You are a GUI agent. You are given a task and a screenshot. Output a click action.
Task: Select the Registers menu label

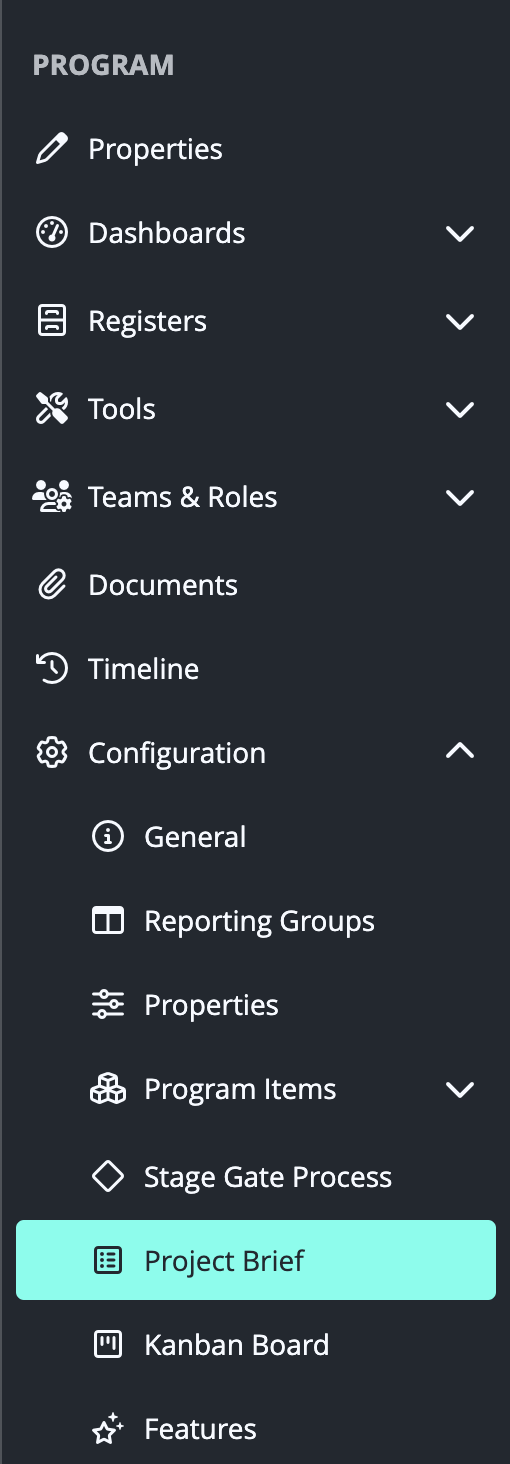point(148,322)
